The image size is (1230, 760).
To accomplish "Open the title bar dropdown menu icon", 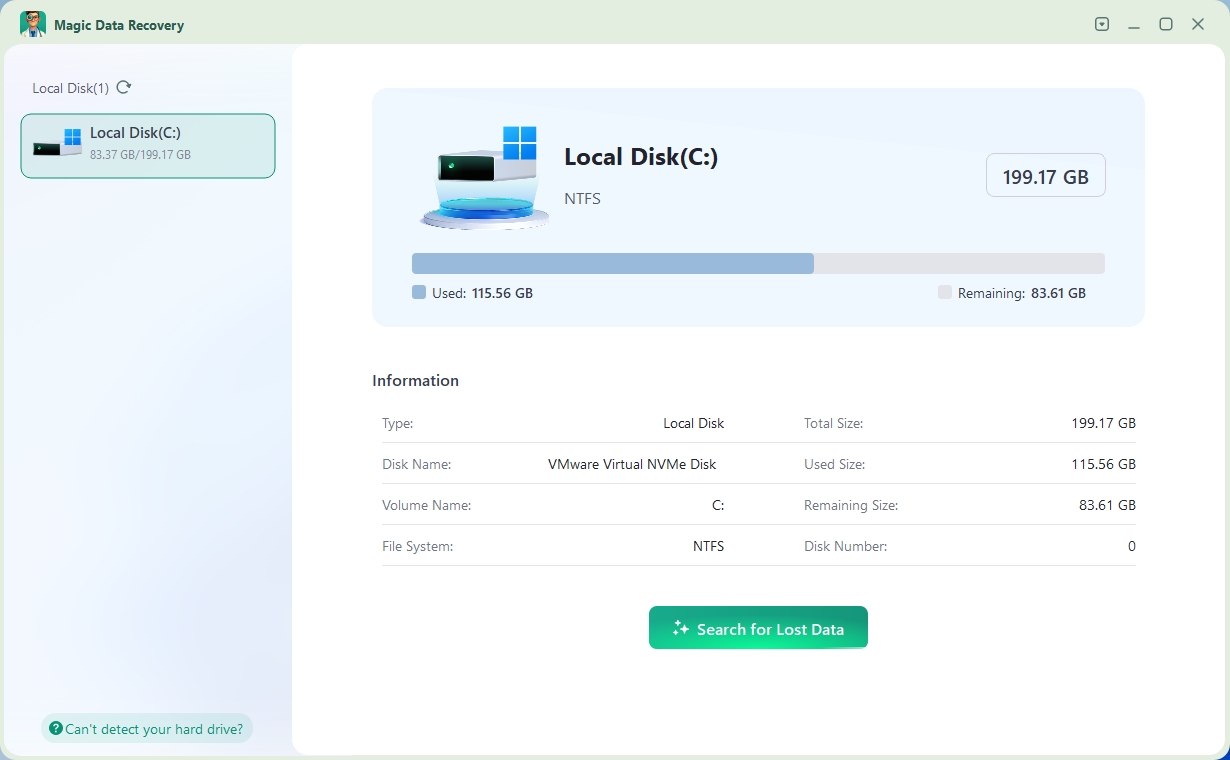I will (x=1102, y=24).
